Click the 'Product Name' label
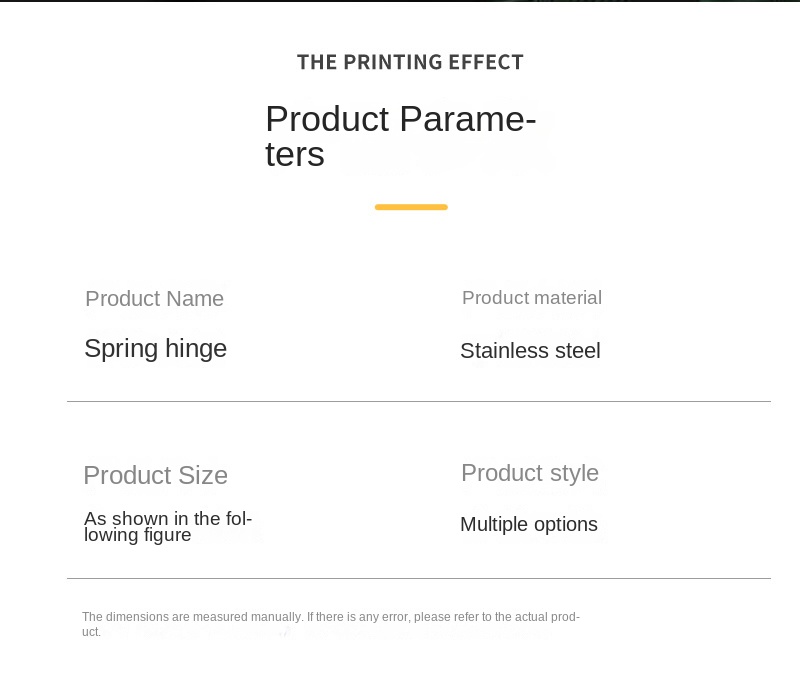This screenshot has width=800, height=693. click(x=155, y=299)
